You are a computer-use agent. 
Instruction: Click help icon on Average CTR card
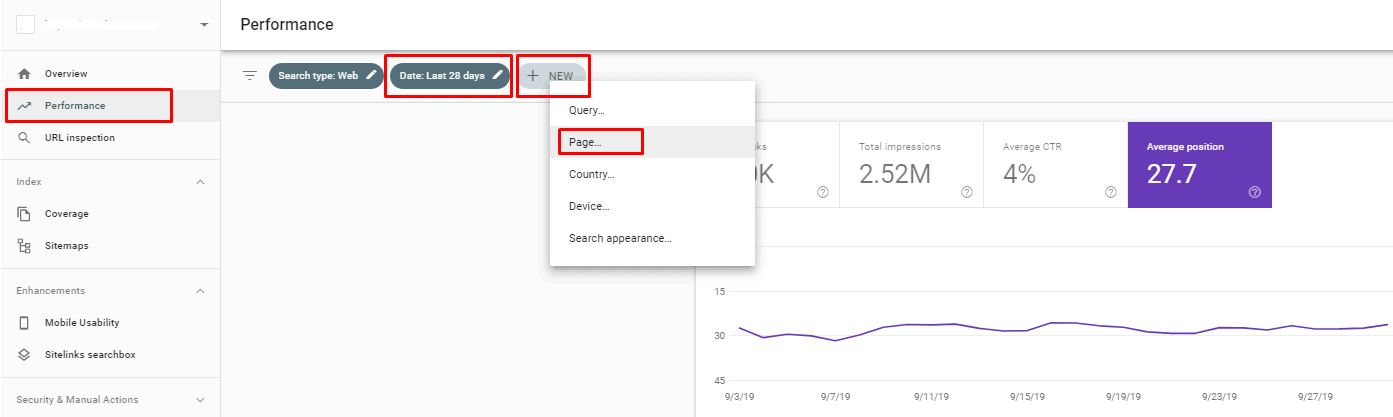pyautogui.click(x=1110, y=192)
